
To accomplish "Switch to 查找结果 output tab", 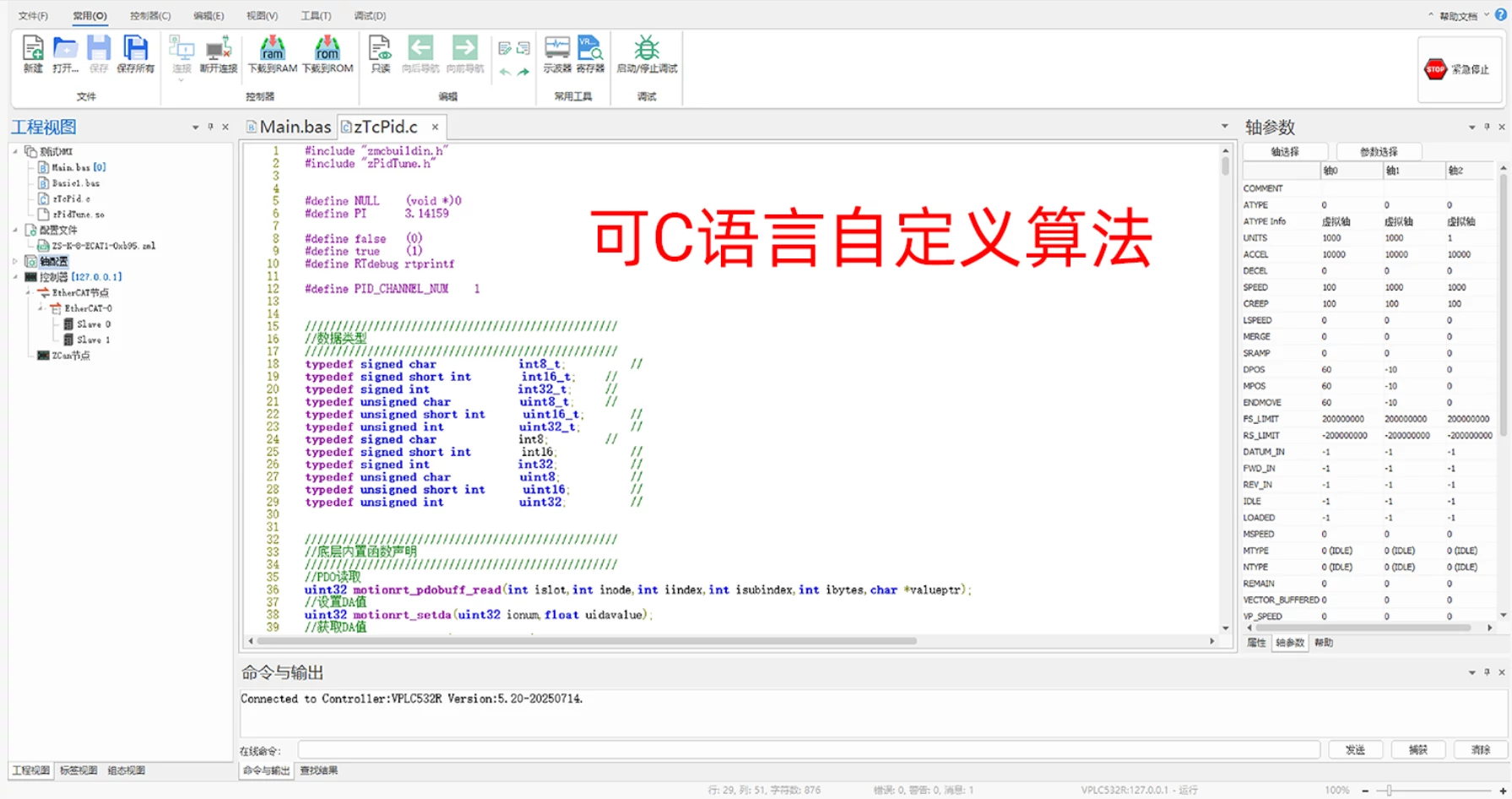I will [318, 770].
